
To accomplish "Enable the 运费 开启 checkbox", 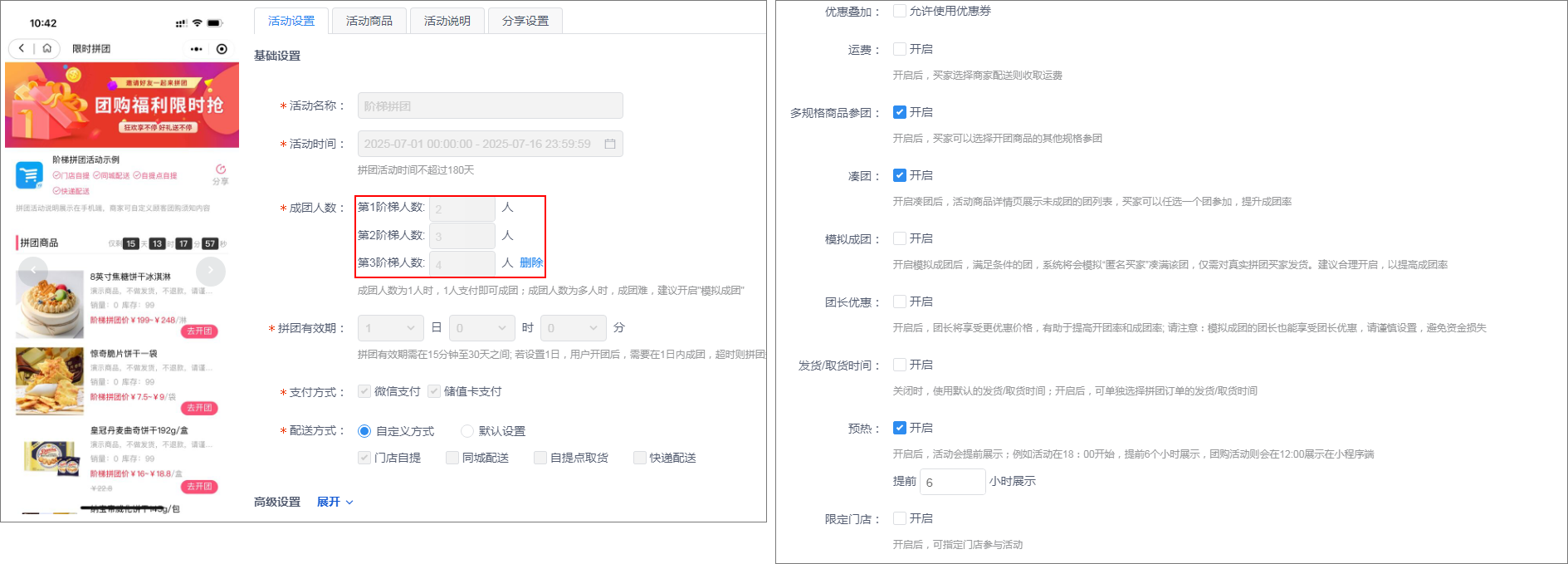I will (x=900, y=49).
